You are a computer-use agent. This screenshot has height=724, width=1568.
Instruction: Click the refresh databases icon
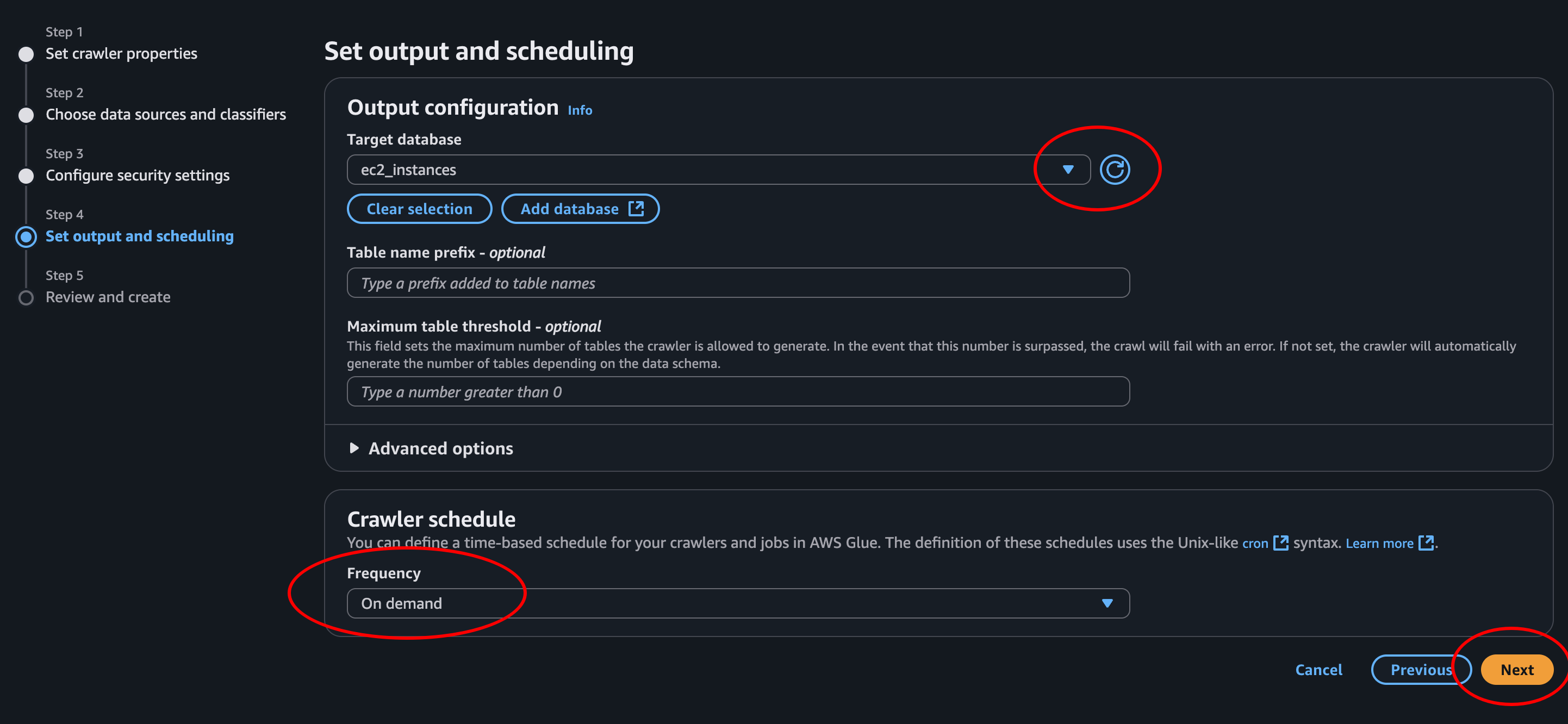(1114, 170)
